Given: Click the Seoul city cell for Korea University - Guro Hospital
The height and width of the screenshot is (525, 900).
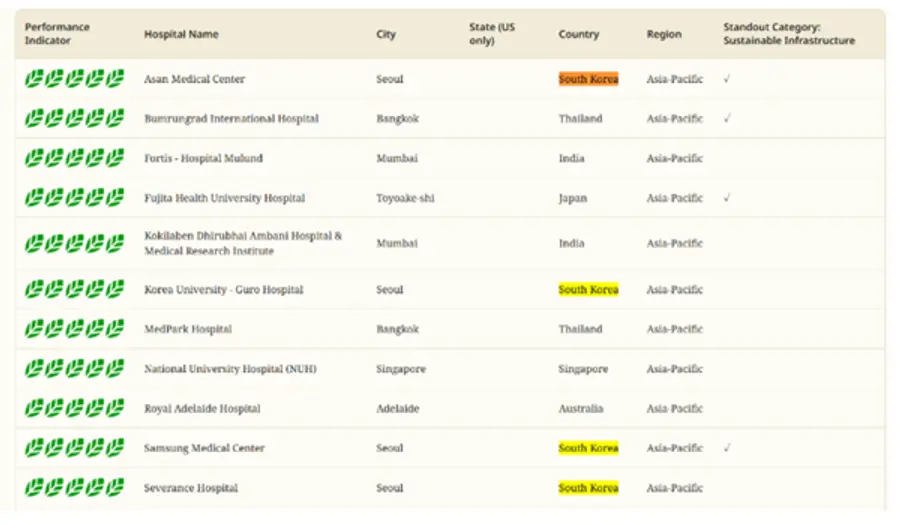Looking at the screenshot, I should (390, 289).
